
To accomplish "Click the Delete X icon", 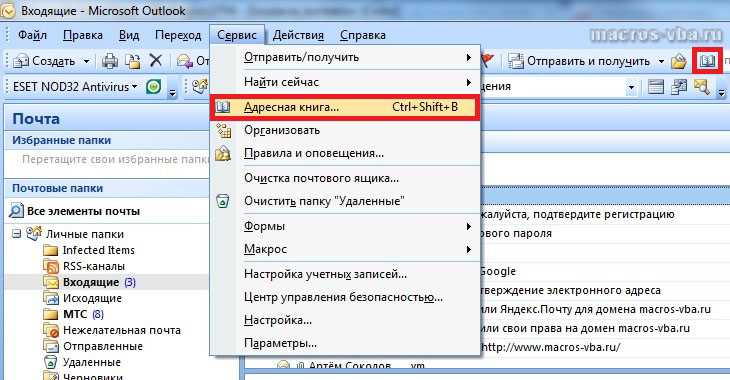I will [155, 61].
